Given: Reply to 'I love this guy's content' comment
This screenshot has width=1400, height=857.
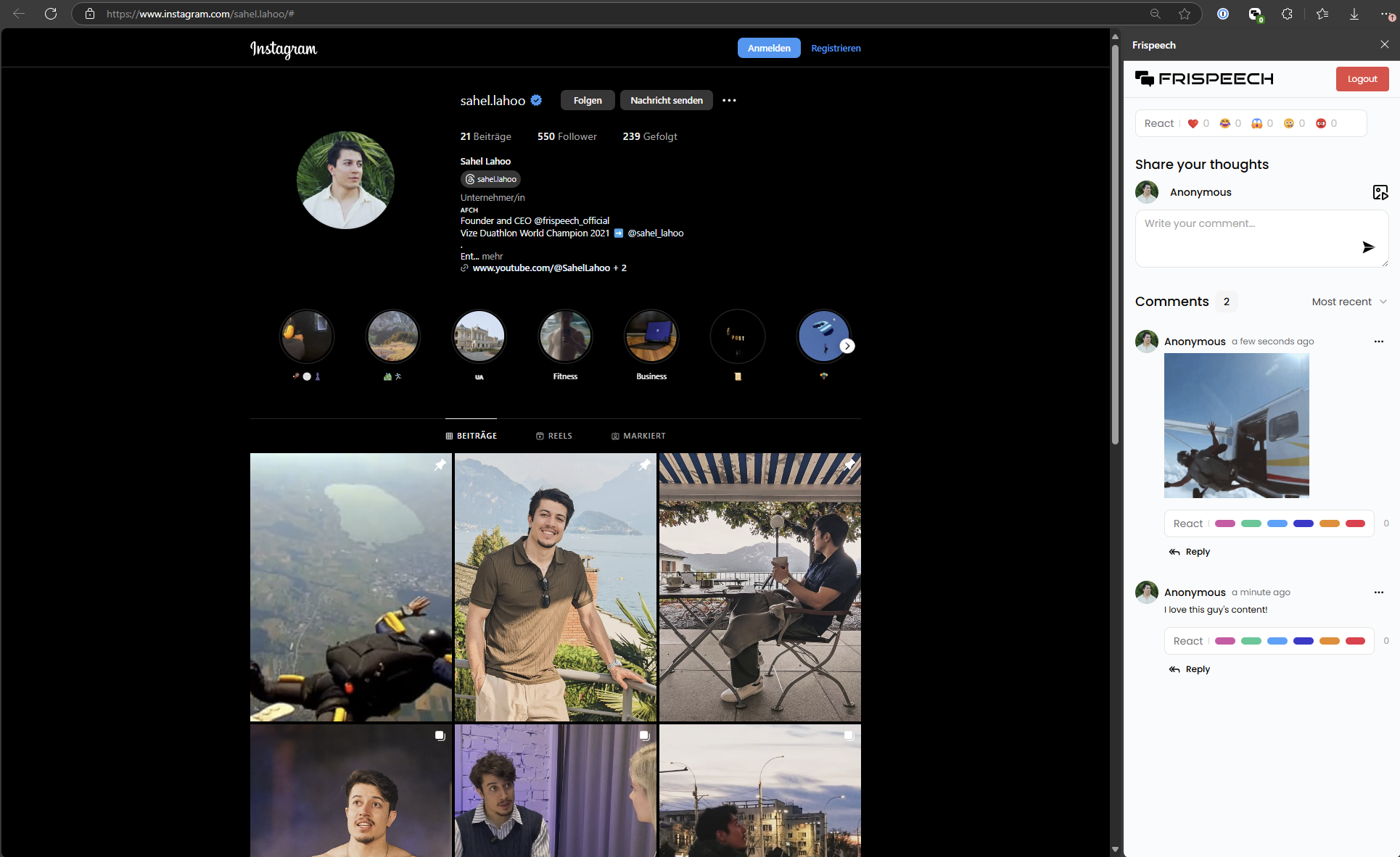Looking at the screenshot, I should [1190, 669].
